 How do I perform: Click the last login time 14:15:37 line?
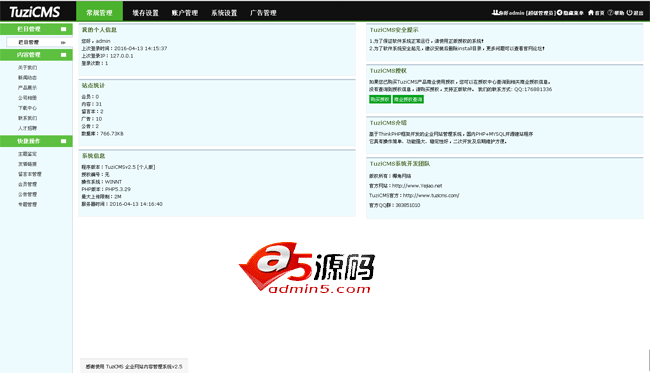tap(124, 48)
